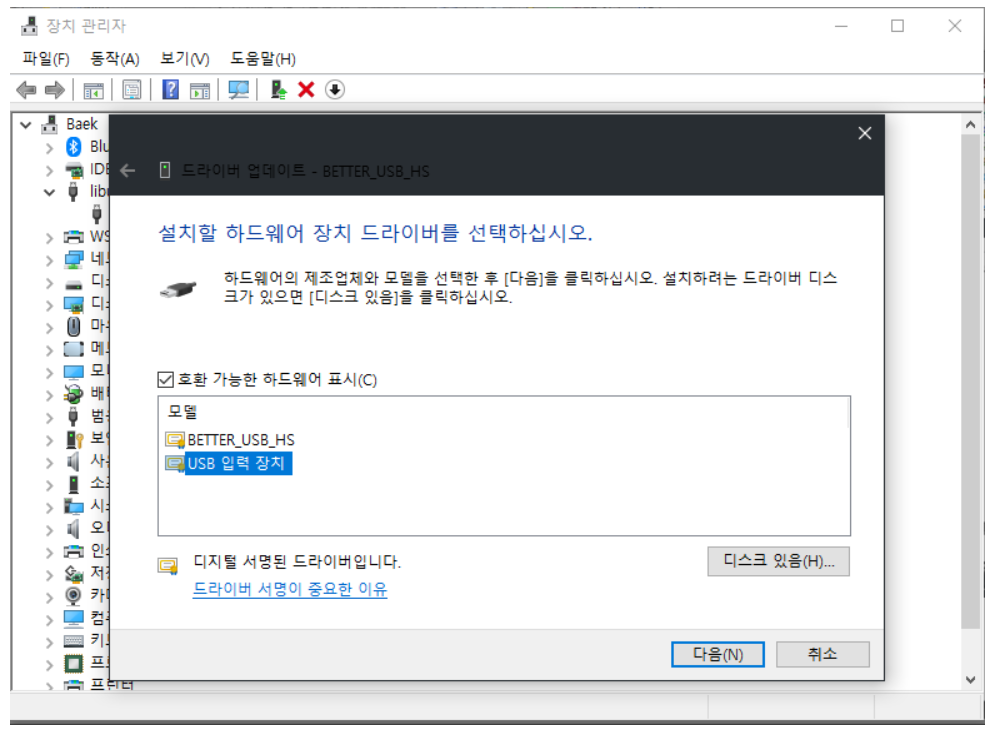Select the mouse device icon in the tree
Screen dimensions: 992x729
click(73, 327)
